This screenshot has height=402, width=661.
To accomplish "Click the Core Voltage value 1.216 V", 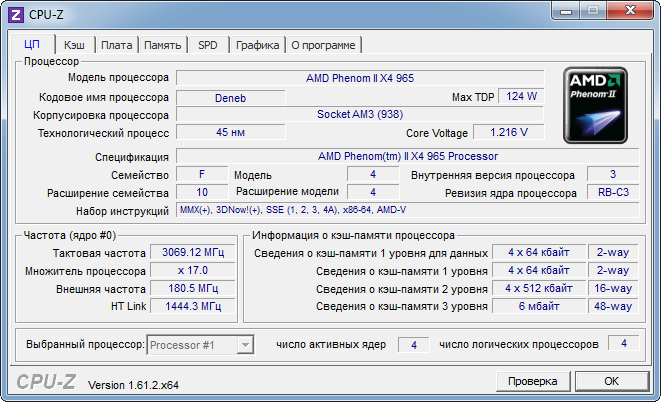I will [x=508, y=132].
